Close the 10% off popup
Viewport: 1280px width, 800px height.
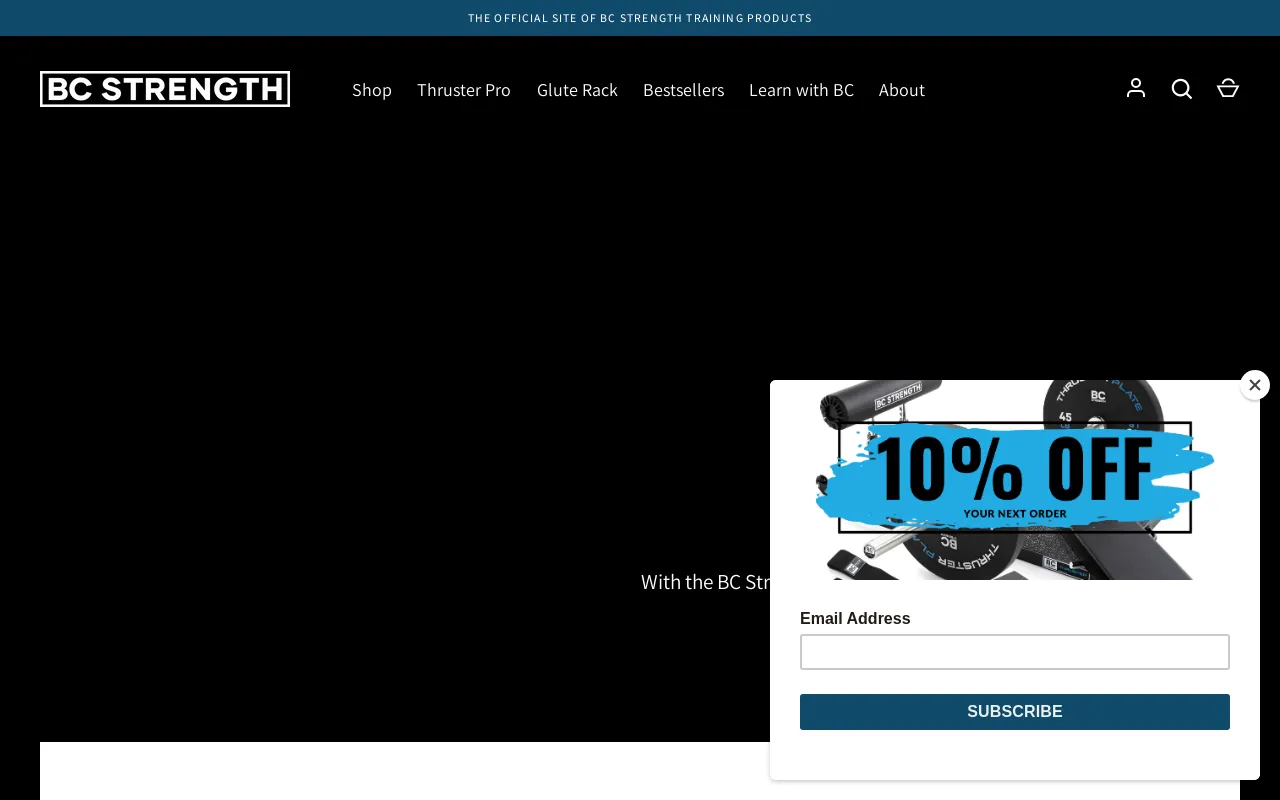[1254, 385]
